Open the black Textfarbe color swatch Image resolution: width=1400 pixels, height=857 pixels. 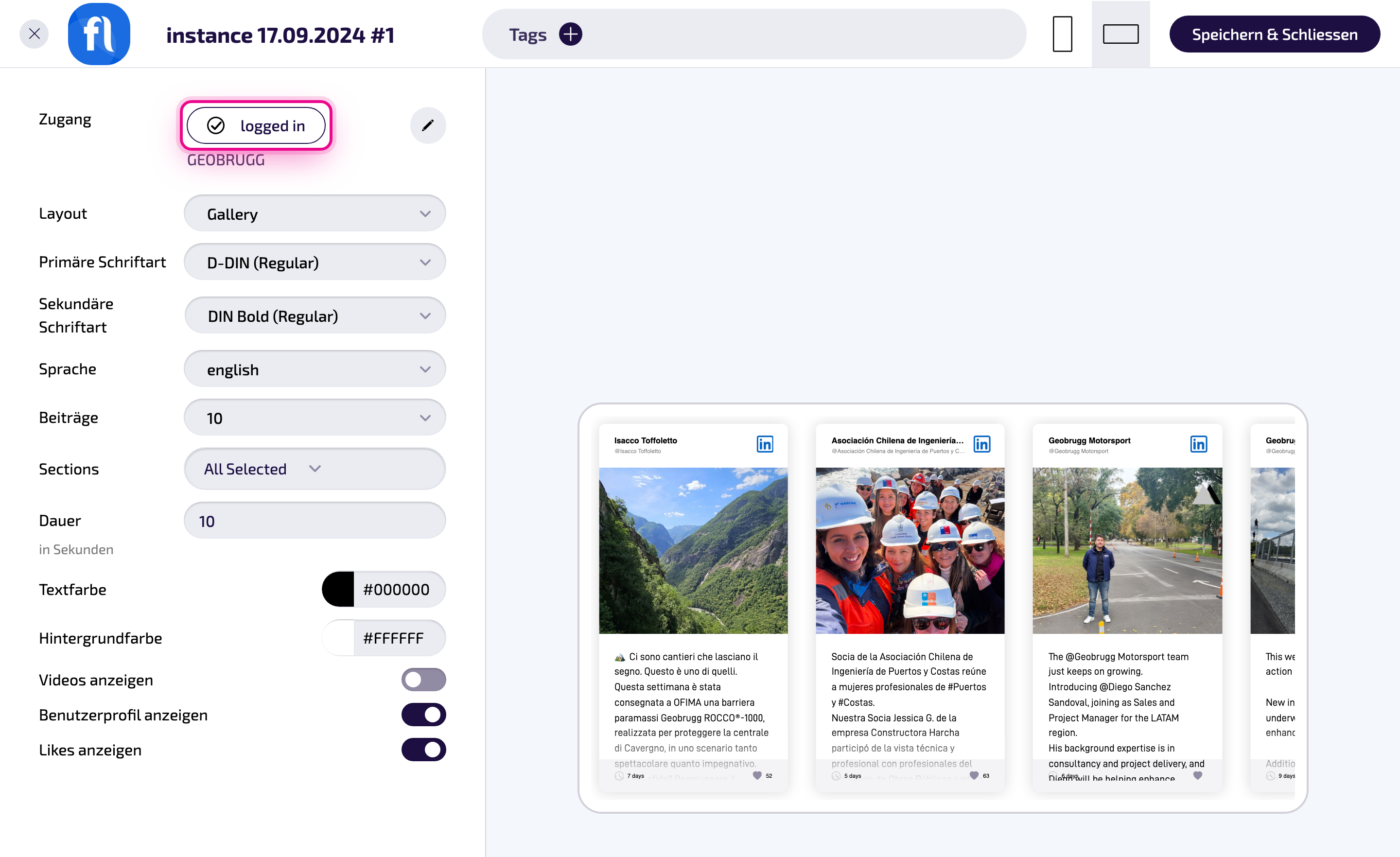pyautogui.click(x=338, y=589)
